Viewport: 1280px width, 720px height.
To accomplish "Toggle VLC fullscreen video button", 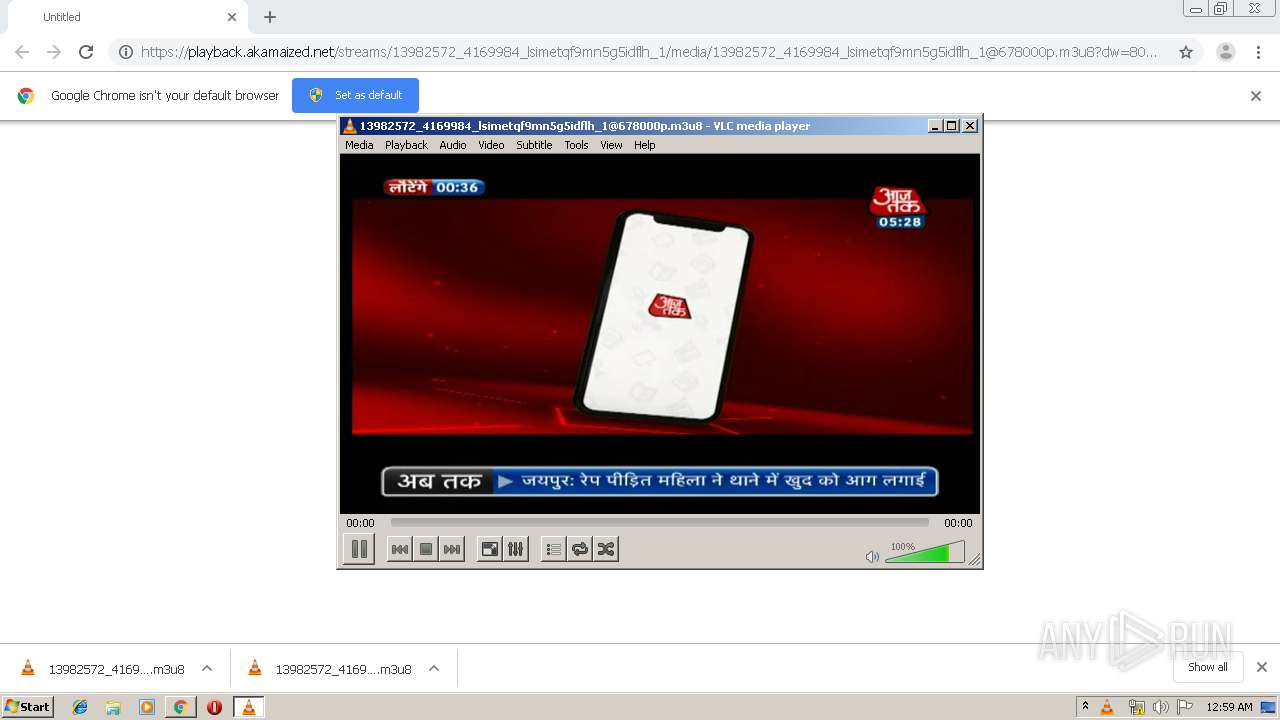I will point(489,549).
